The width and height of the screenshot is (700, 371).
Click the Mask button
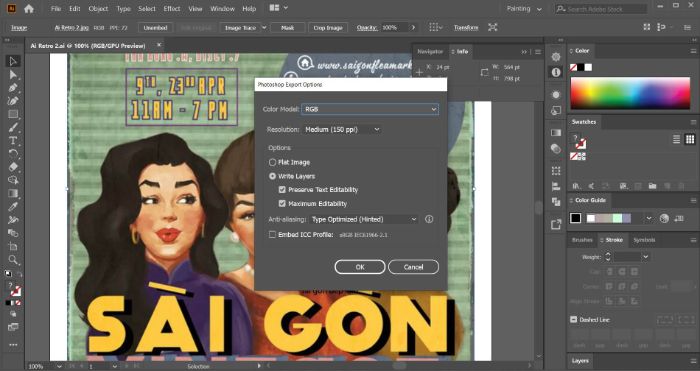(288, 28)
